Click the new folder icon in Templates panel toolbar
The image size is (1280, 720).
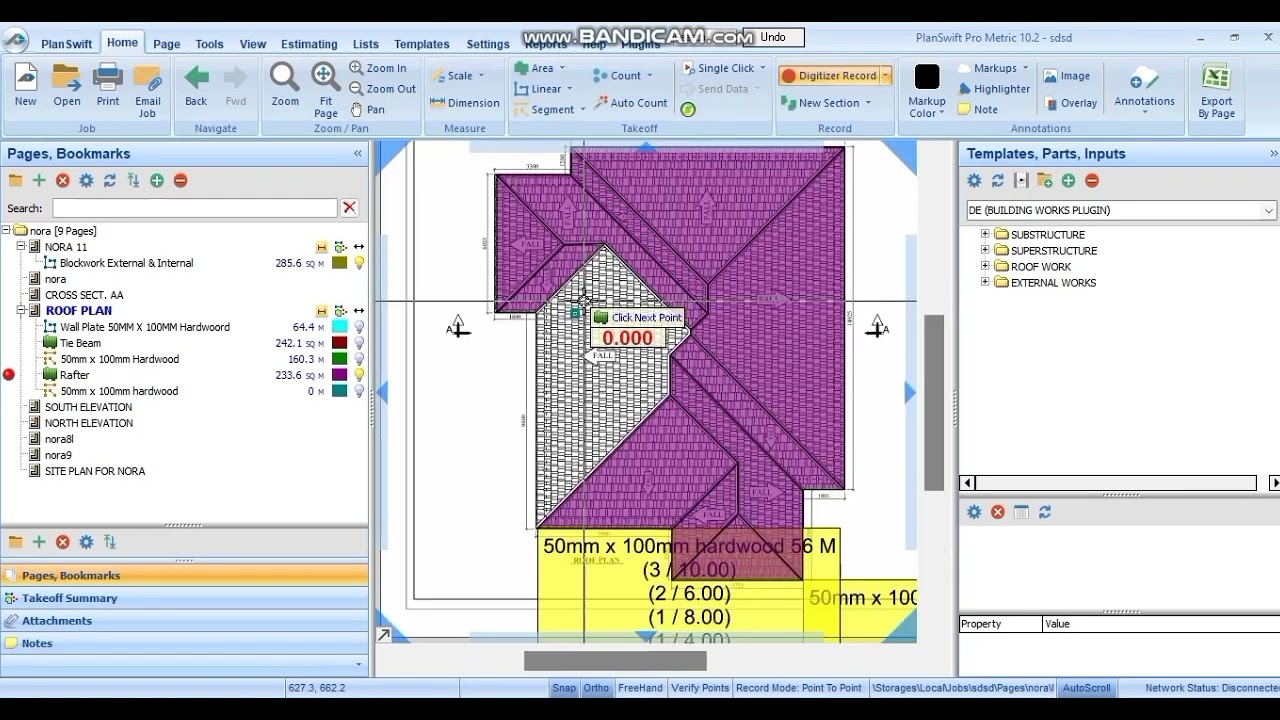coord(1045,181)
